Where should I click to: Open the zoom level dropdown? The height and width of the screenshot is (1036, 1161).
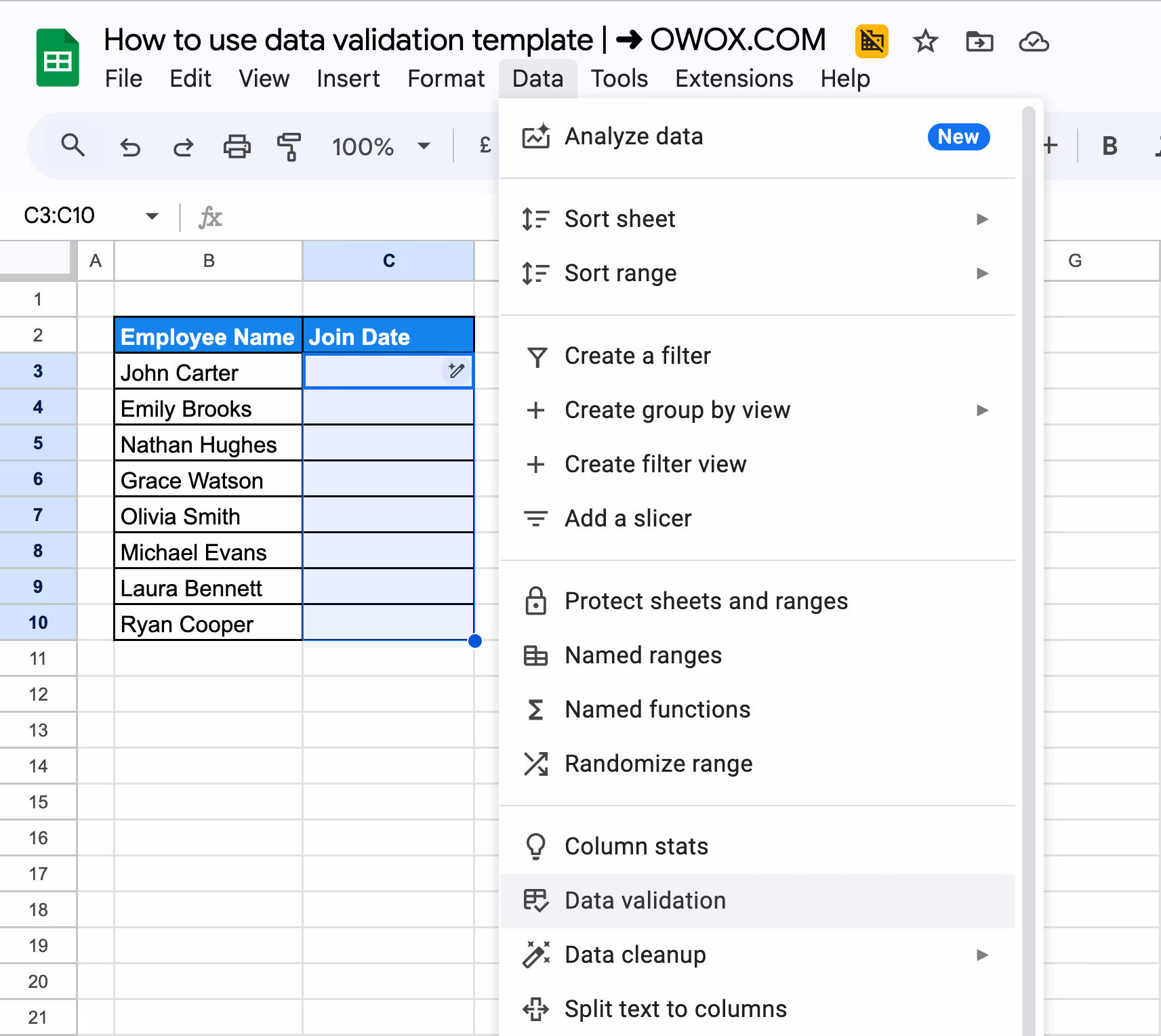point(424,146)
